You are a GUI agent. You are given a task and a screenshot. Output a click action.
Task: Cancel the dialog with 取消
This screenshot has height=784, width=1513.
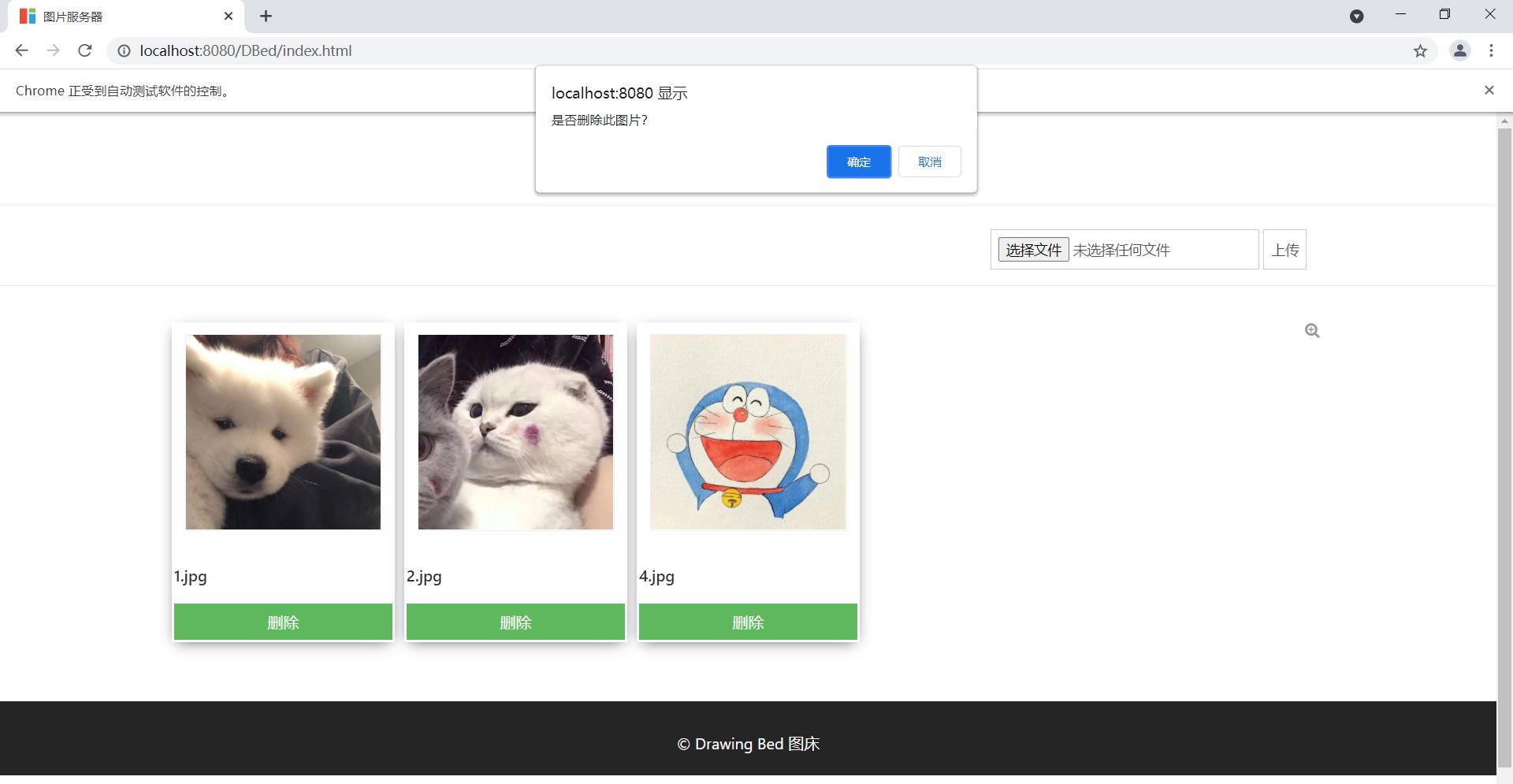[x=929, y=162]
